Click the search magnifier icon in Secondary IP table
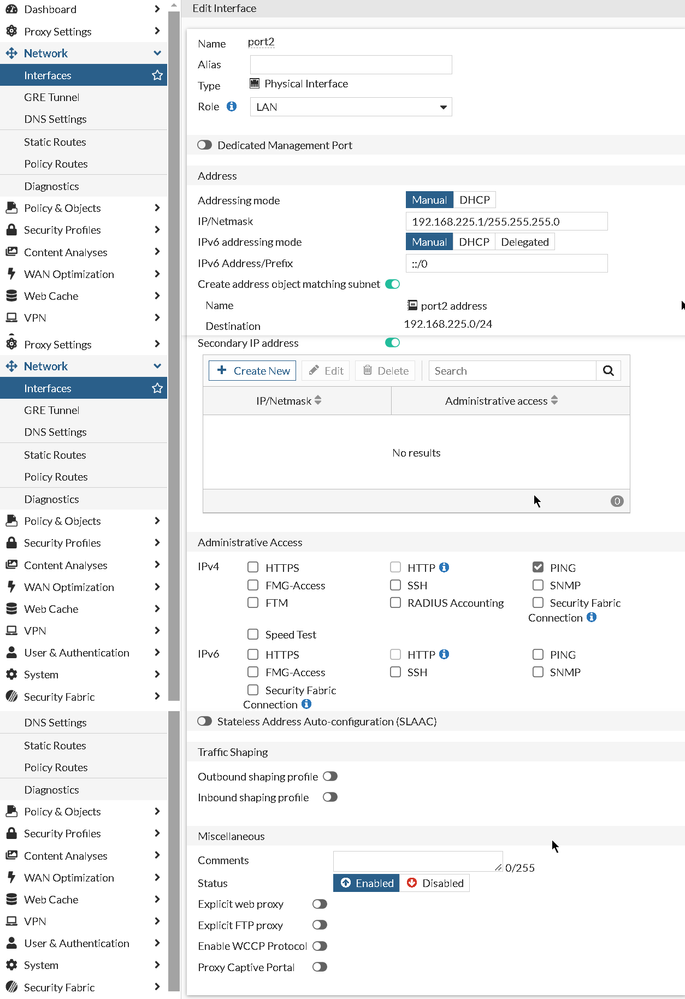 (608, 371)
